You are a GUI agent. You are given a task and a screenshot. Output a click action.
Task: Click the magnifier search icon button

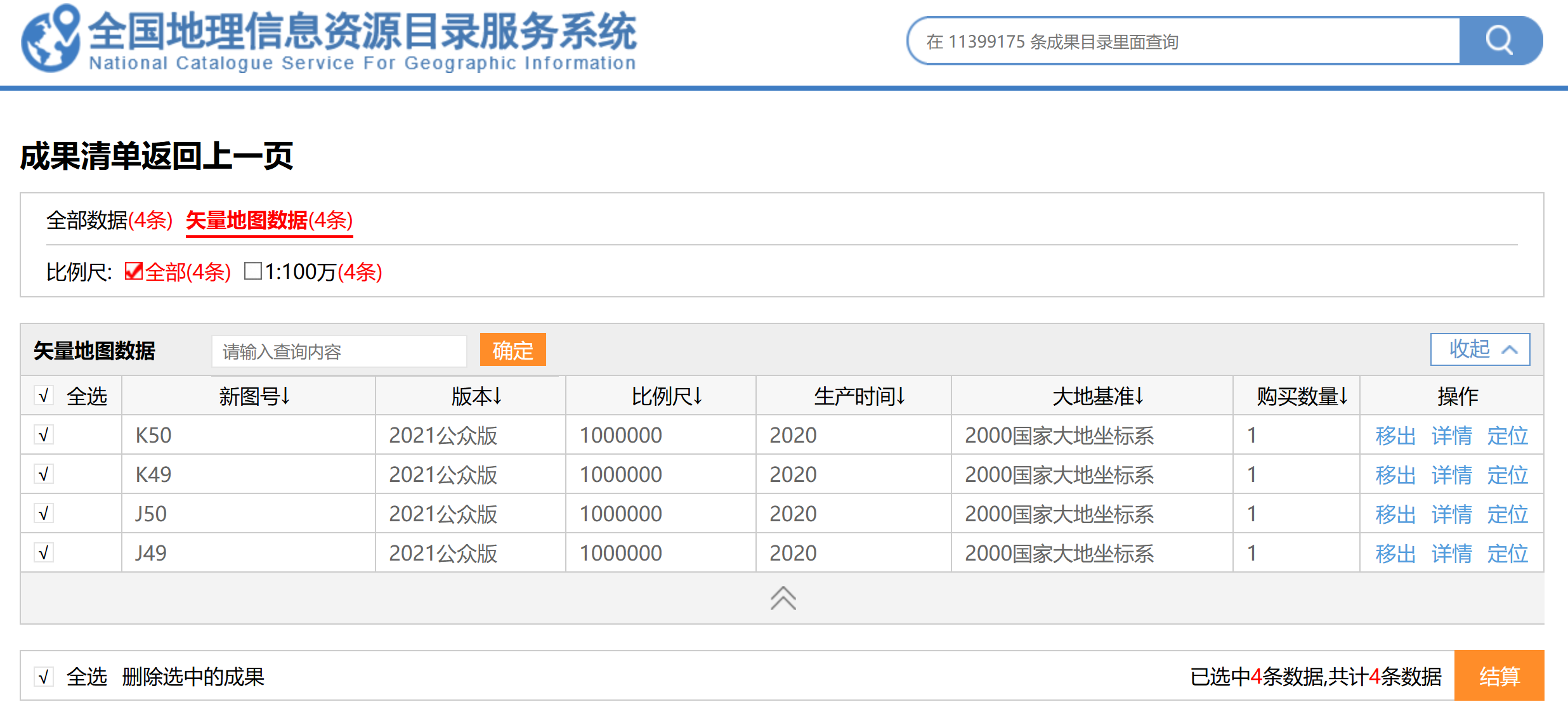pos(1499,41)
